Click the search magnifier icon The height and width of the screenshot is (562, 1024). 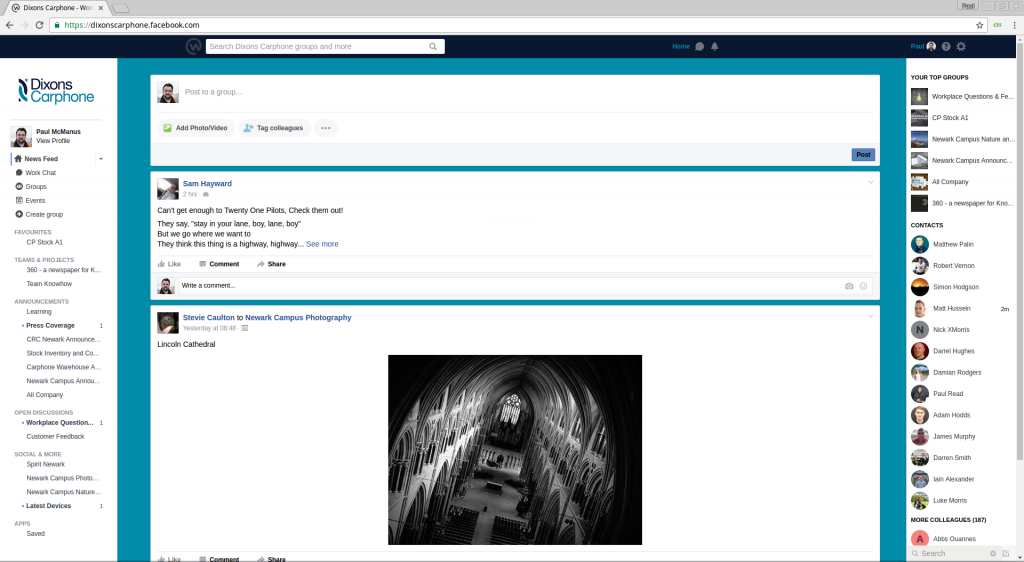click(x=433, y=46)
